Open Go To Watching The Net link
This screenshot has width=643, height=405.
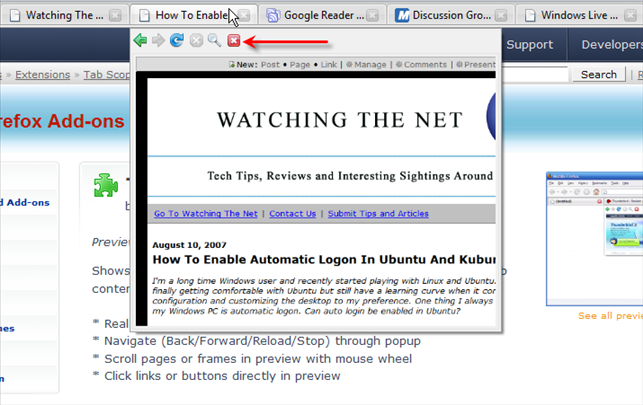tap(206, 214)
